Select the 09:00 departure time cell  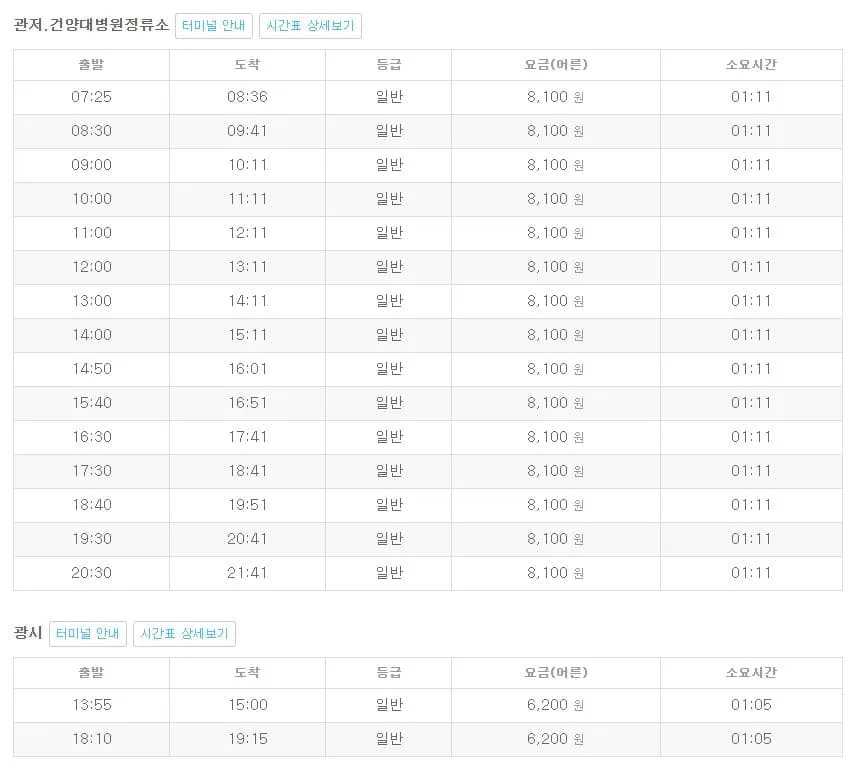[91, 165]
